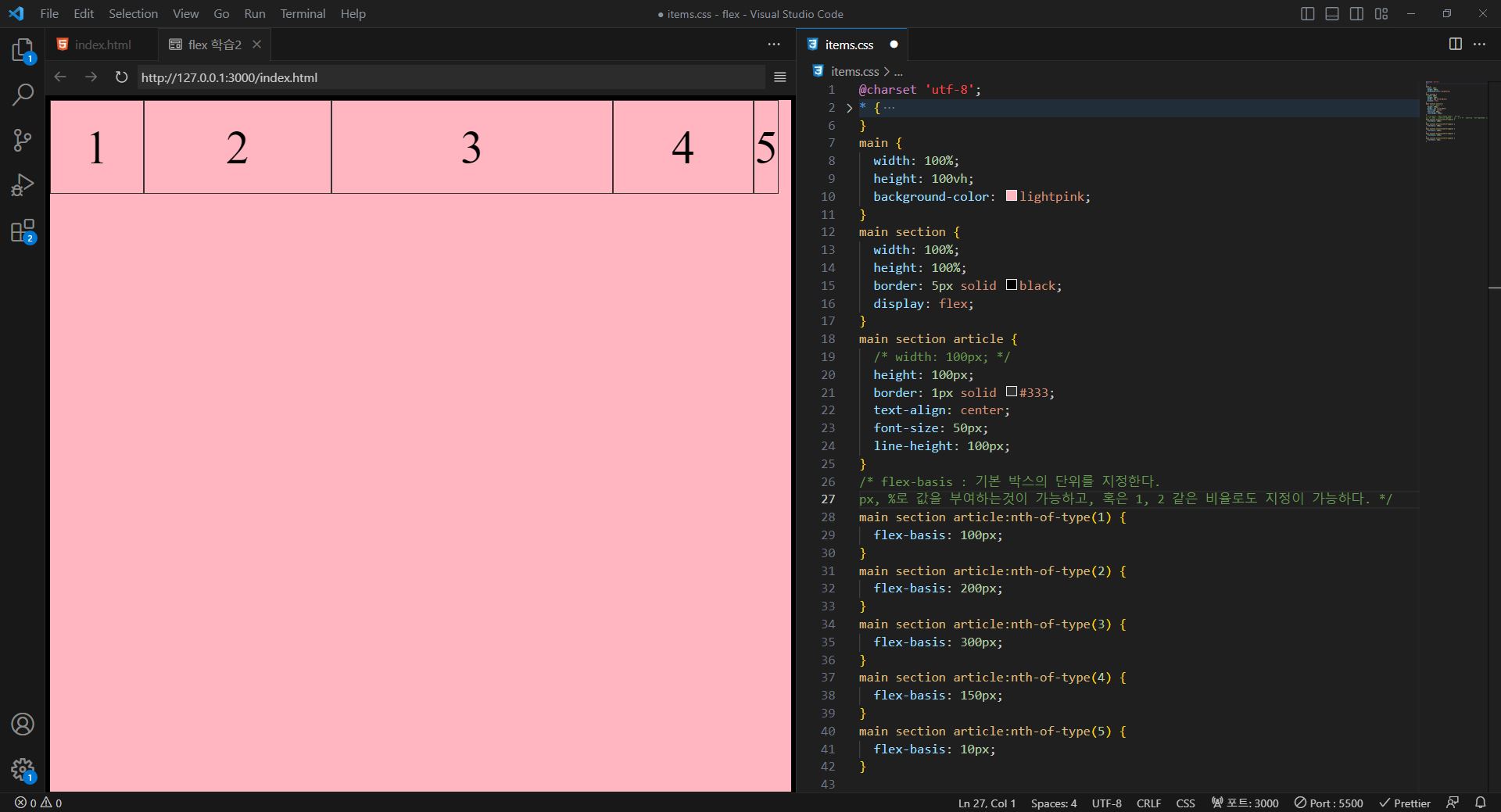This screenshot has width=1501, height=812.
Task: Show errors and warnings problems panel
Action: click(38, 803)
